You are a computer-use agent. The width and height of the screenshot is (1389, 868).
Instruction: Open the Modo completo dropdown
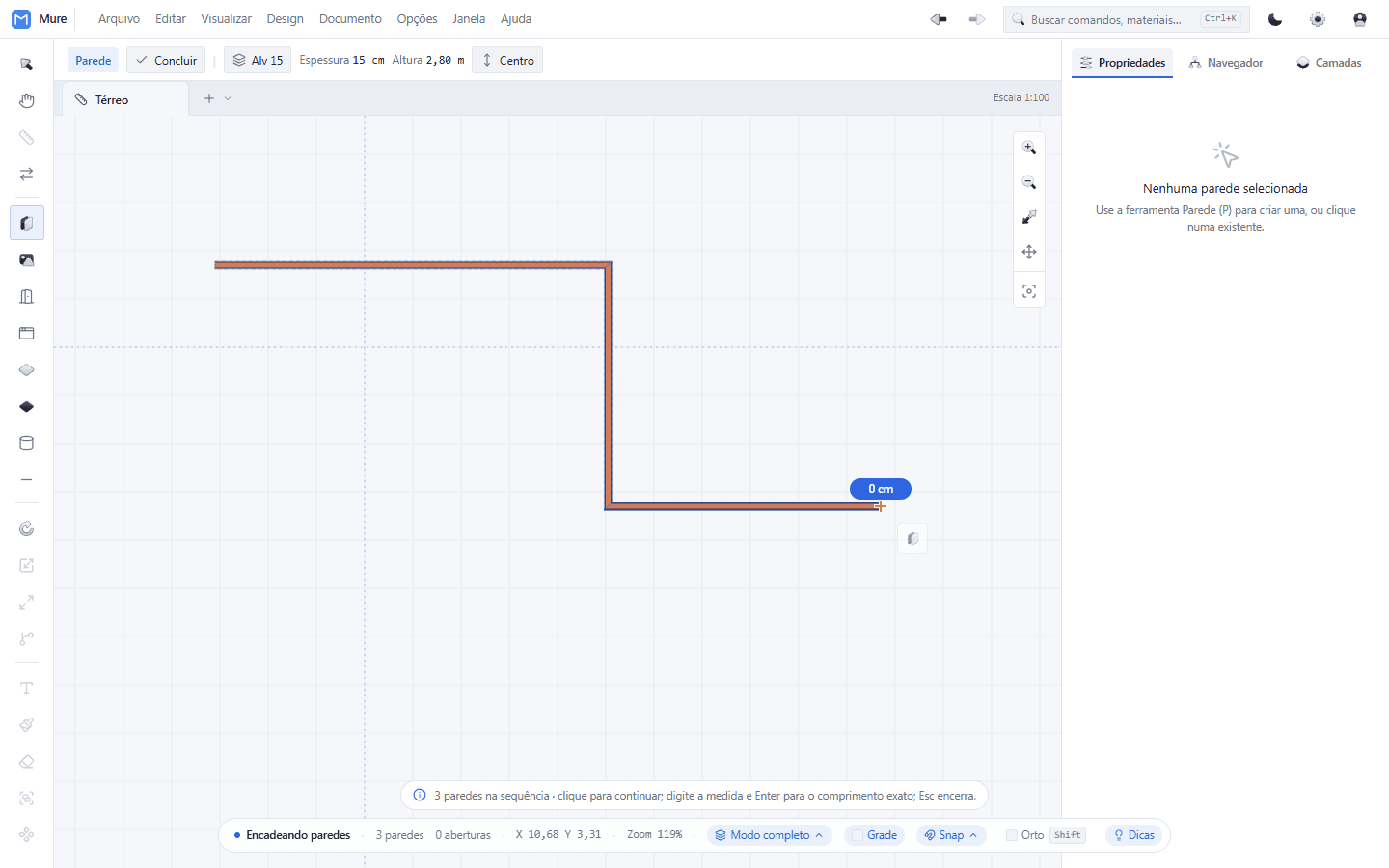click(x=770, y=835)
